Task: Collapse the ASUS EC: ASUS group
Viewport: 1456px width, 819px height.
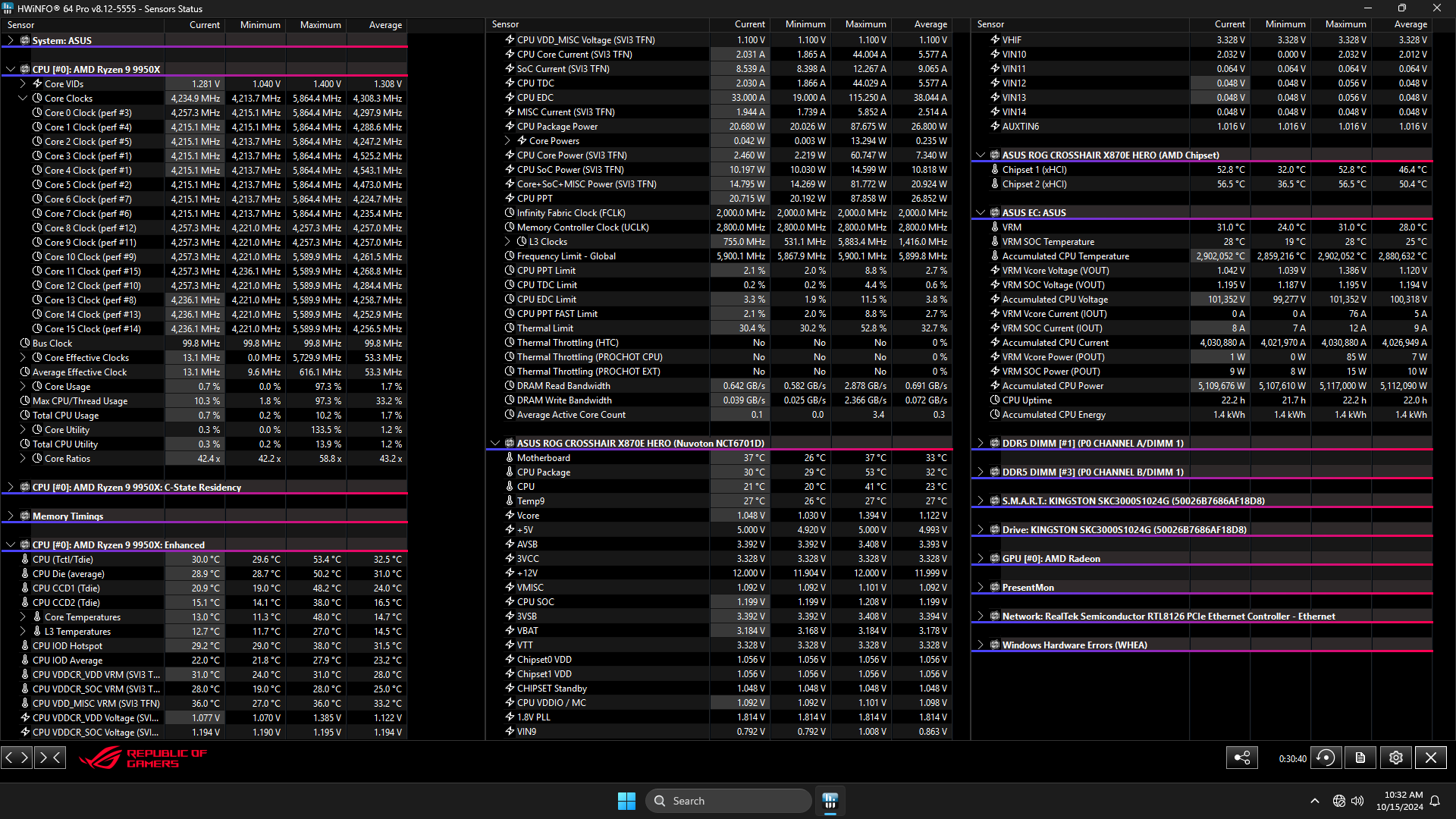Action: (981, 212)
